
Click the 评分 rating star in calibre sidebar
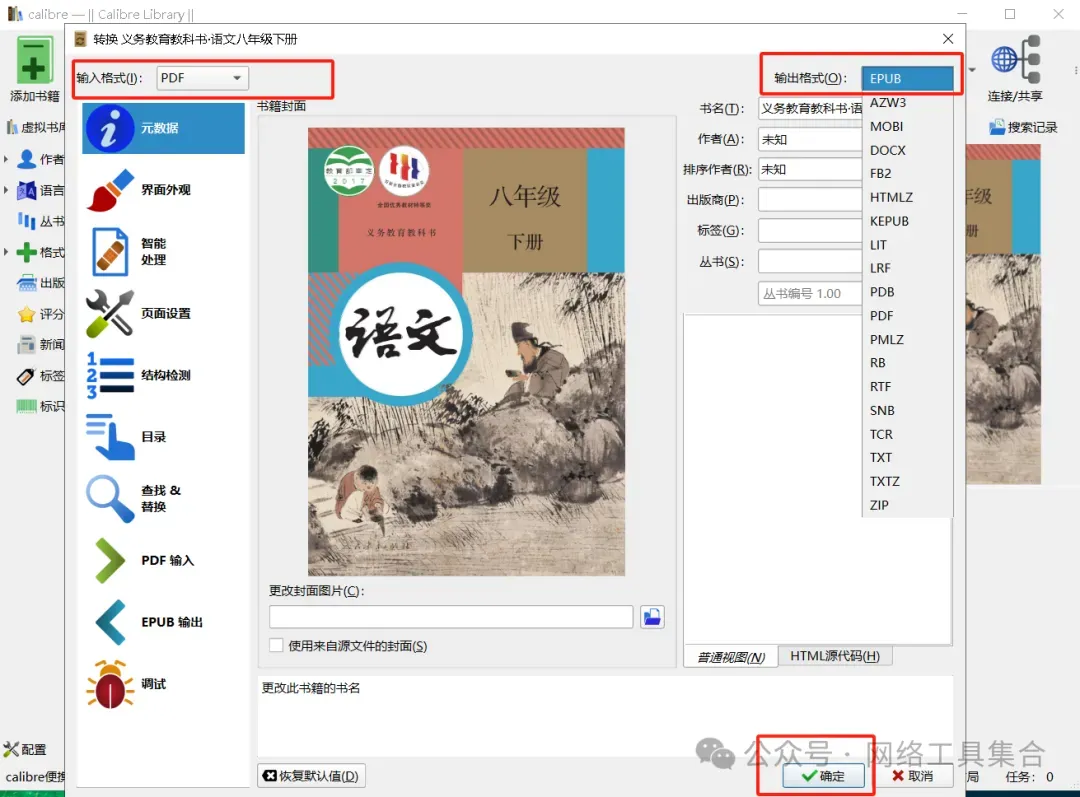[x=27, y=314]
